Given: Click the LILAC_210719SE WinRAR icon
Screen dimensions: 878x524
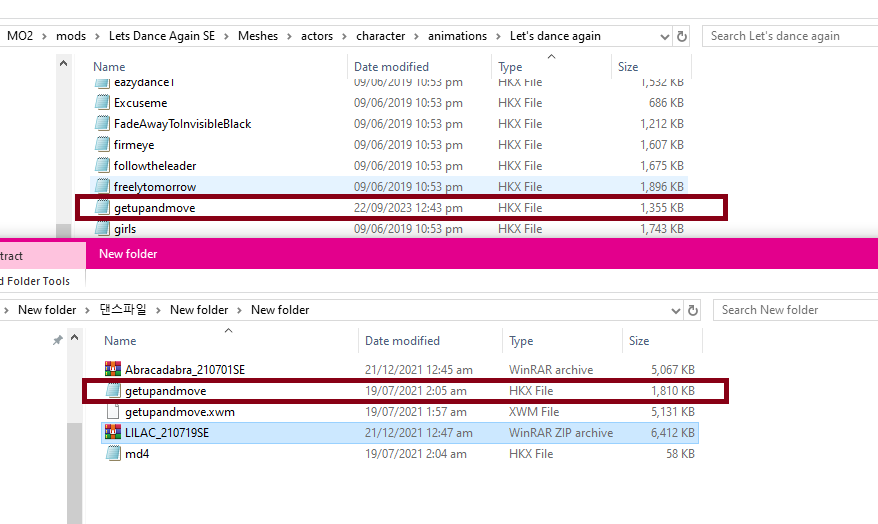Looking at the screenshot, I should click(113, 432).
